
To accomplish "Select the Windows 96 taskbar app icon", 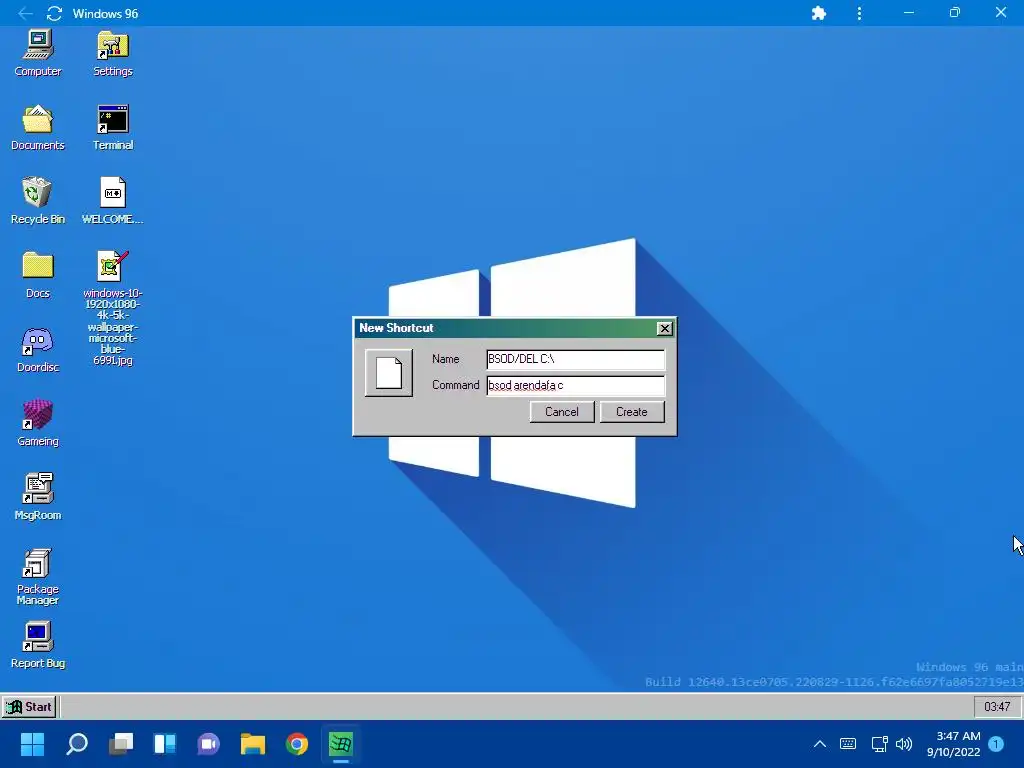I will tap(341, 744).
